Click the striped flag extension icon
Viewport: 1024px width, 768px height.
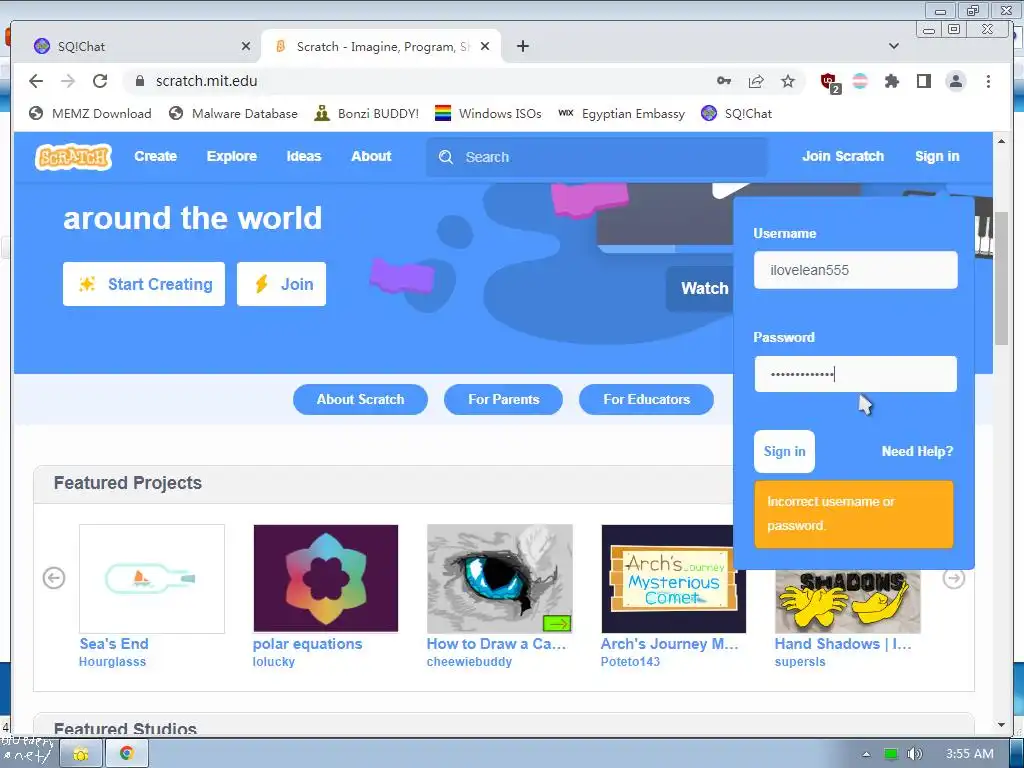(x=860, y=81)
